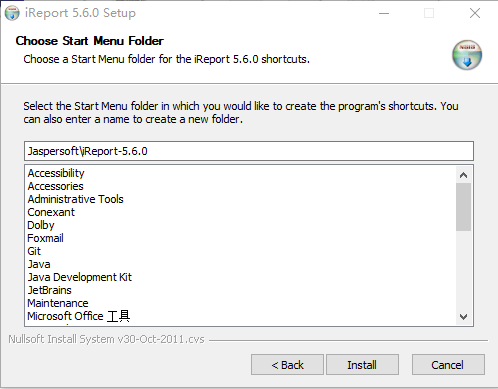498x389 pixels.
Task: Click the scrollbar up arrow in folder list
Action: 463,175
